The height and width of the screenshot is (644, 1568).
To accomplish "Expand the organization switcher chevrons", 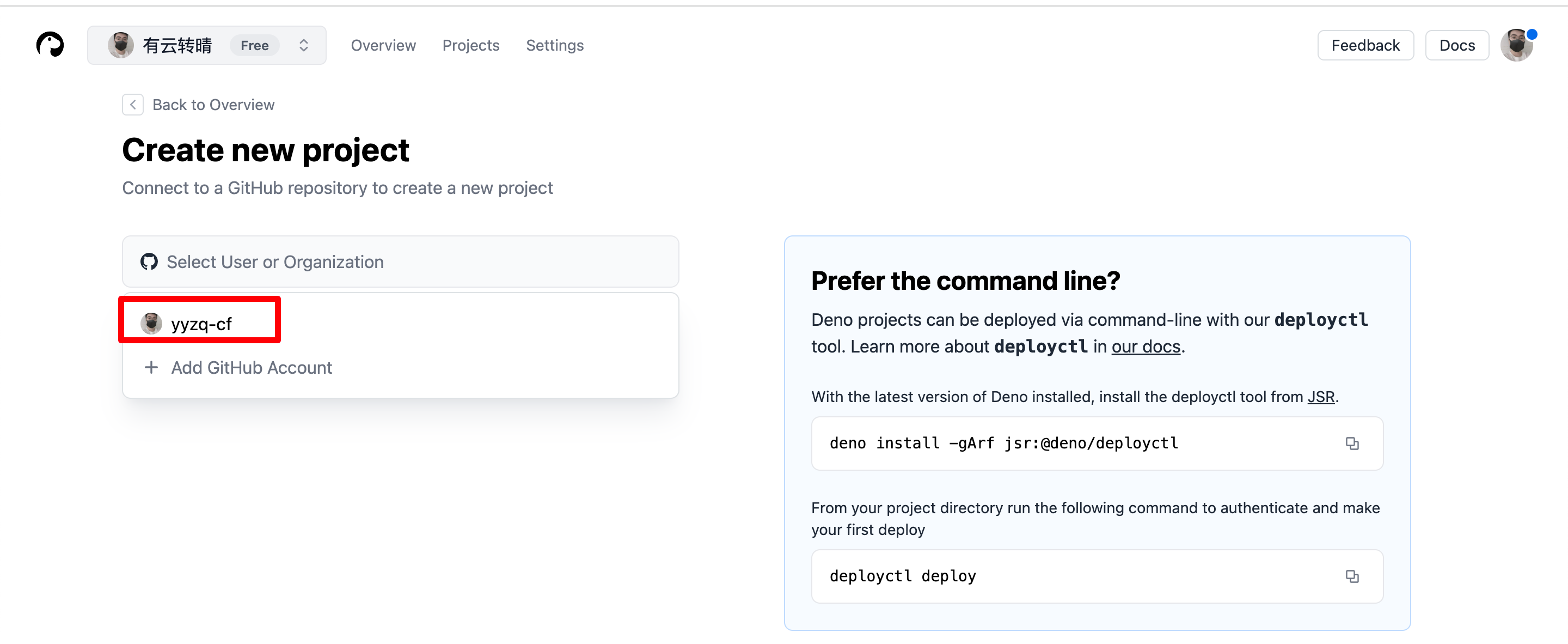I will 304,45.
